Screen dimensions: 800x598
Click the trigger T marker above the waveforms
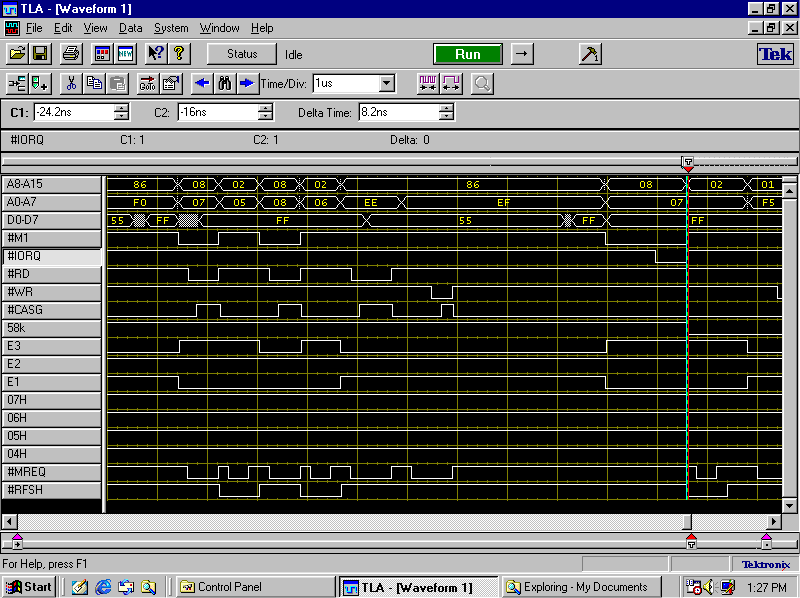pyautogui.click(x=688, y=164)
